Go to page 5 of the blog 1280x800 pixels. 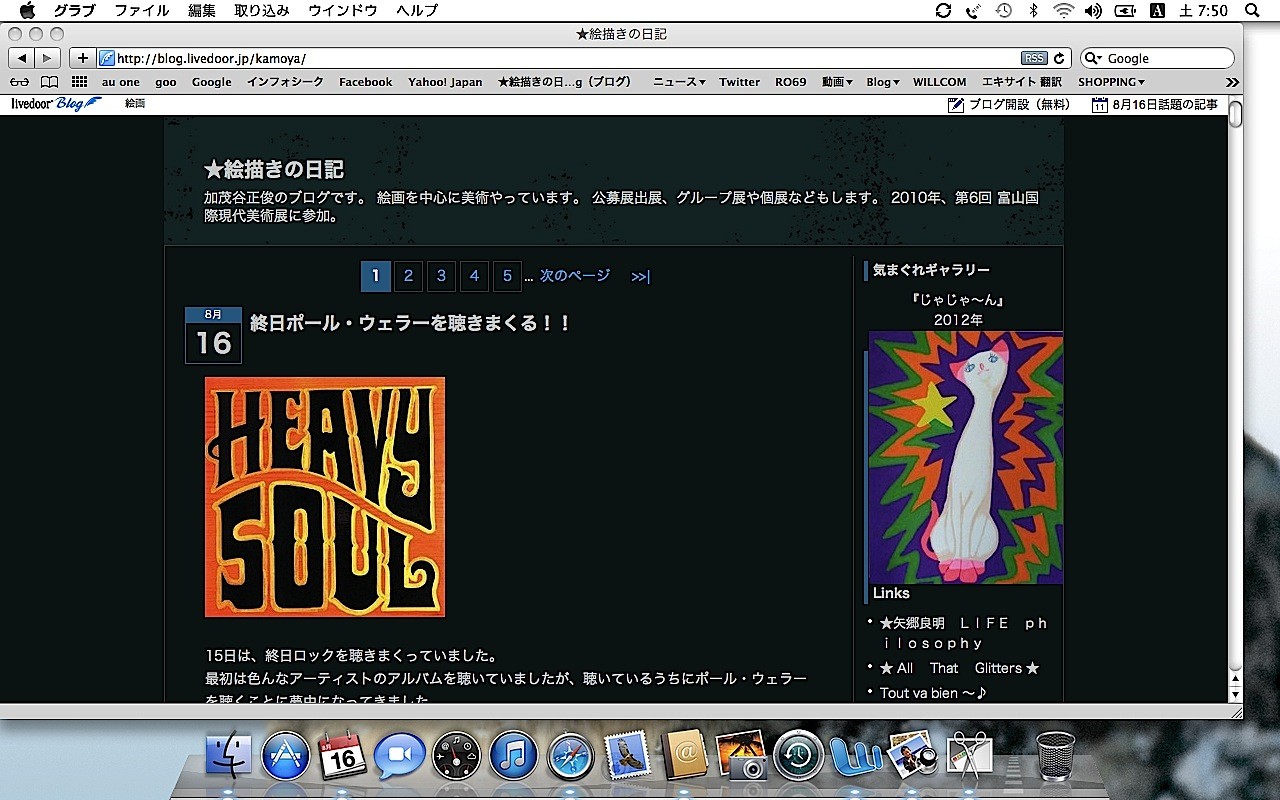507,276
